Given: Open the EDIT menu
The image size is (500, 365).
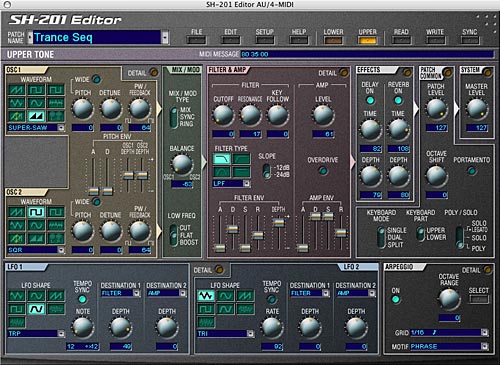Looking at the screenshot, I should 230,40.
